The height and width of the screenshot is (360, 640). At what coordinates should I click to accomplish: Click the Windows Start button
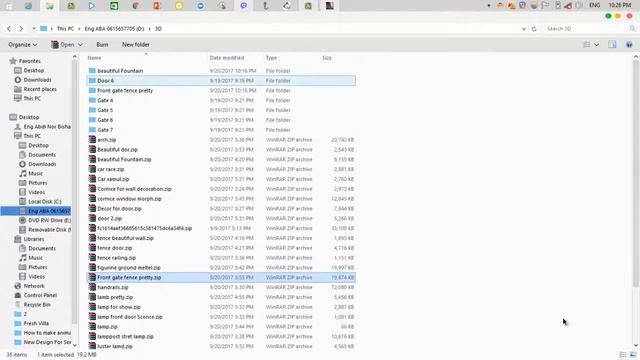(x=8, y=6)
